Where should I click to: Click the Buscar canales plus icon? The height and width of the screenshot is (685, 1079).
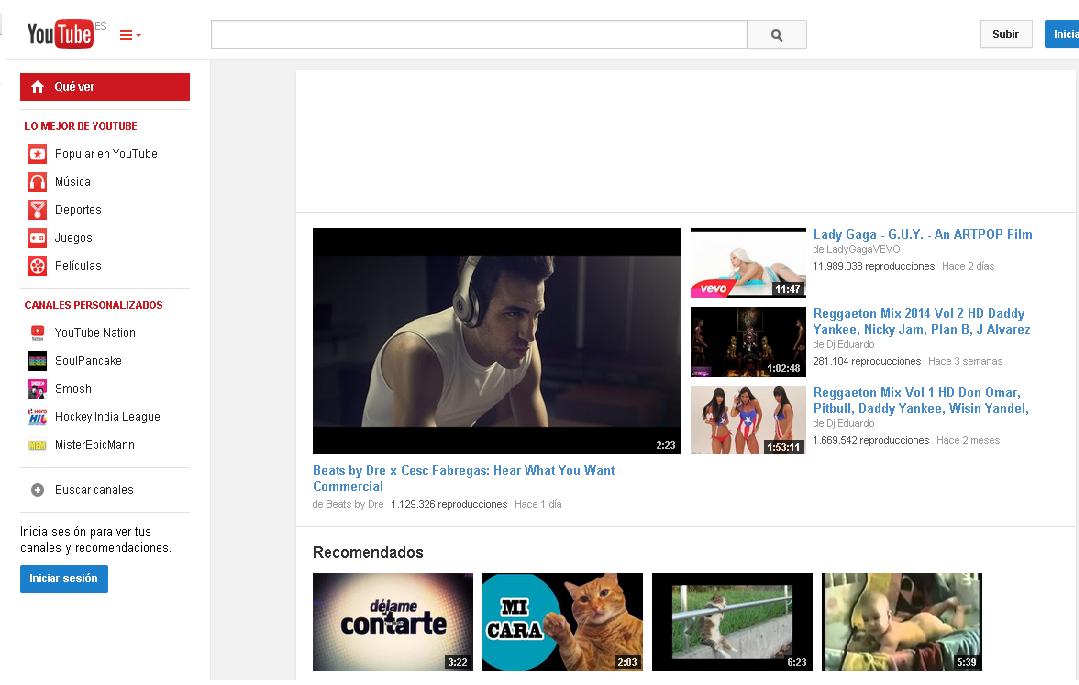pos(37,490)
